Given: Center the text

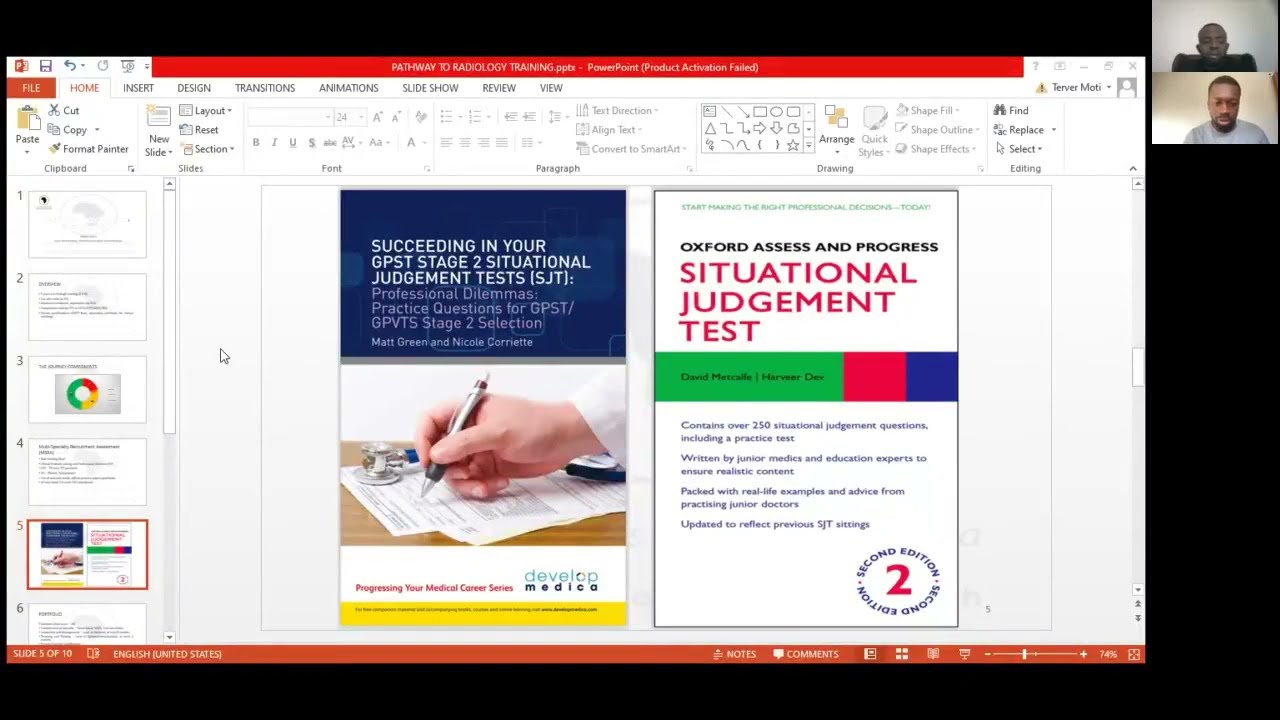Looking at the screenshot, I should point(464,143).
